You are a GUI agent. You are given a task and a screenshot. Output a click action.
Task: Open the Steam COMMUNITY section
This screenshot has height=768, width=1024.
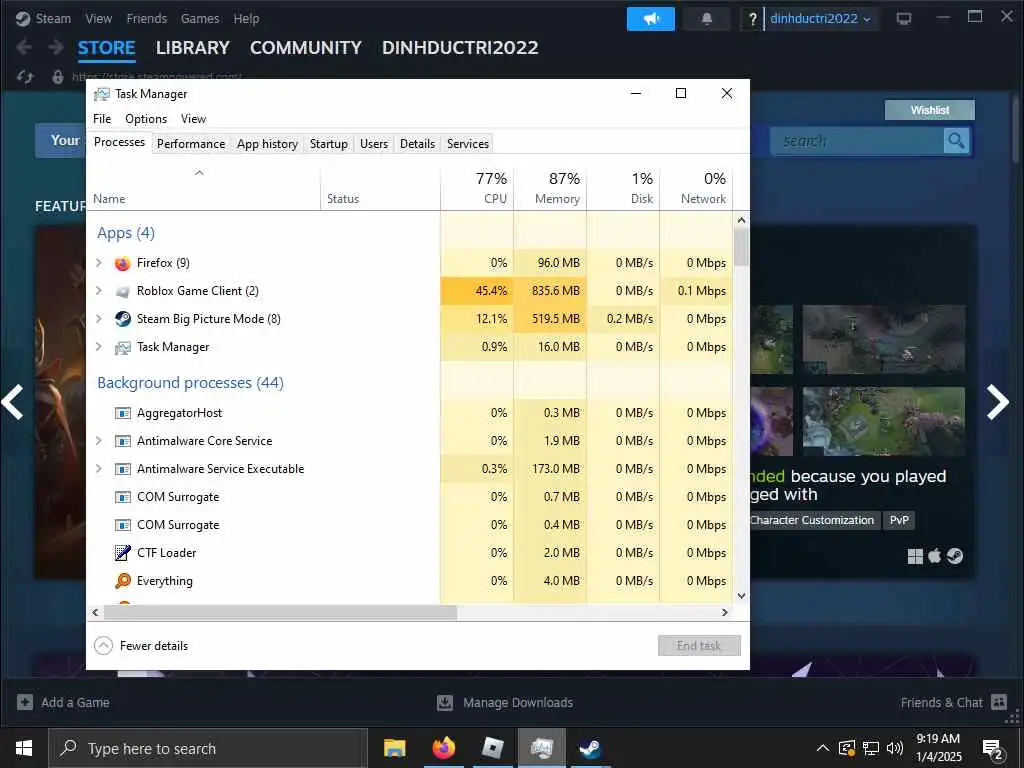[x=306, y=48]
